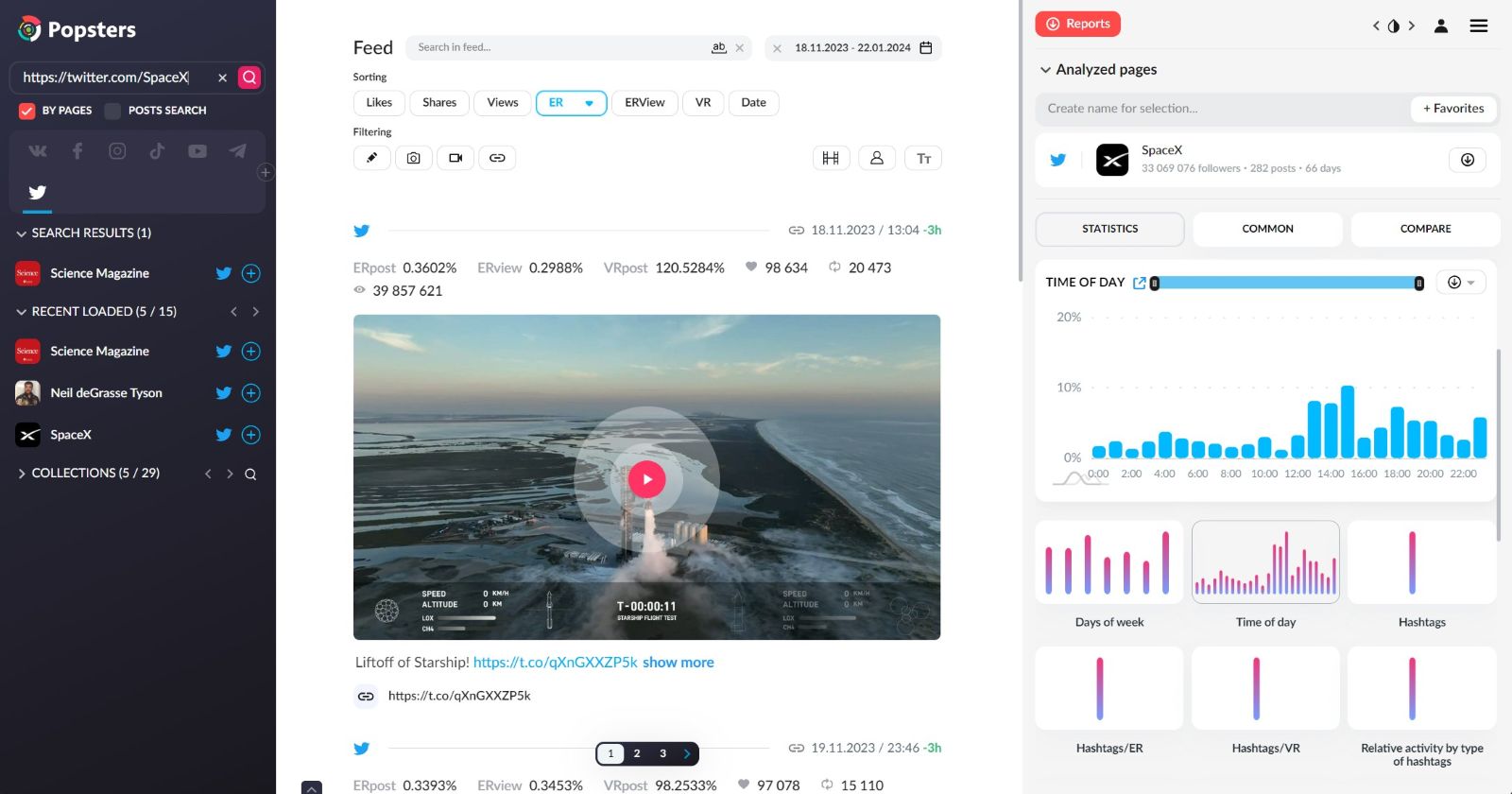Go to previous recent loaded page
The height and width of the screenshot is (794, 1512).
(234, 312)
